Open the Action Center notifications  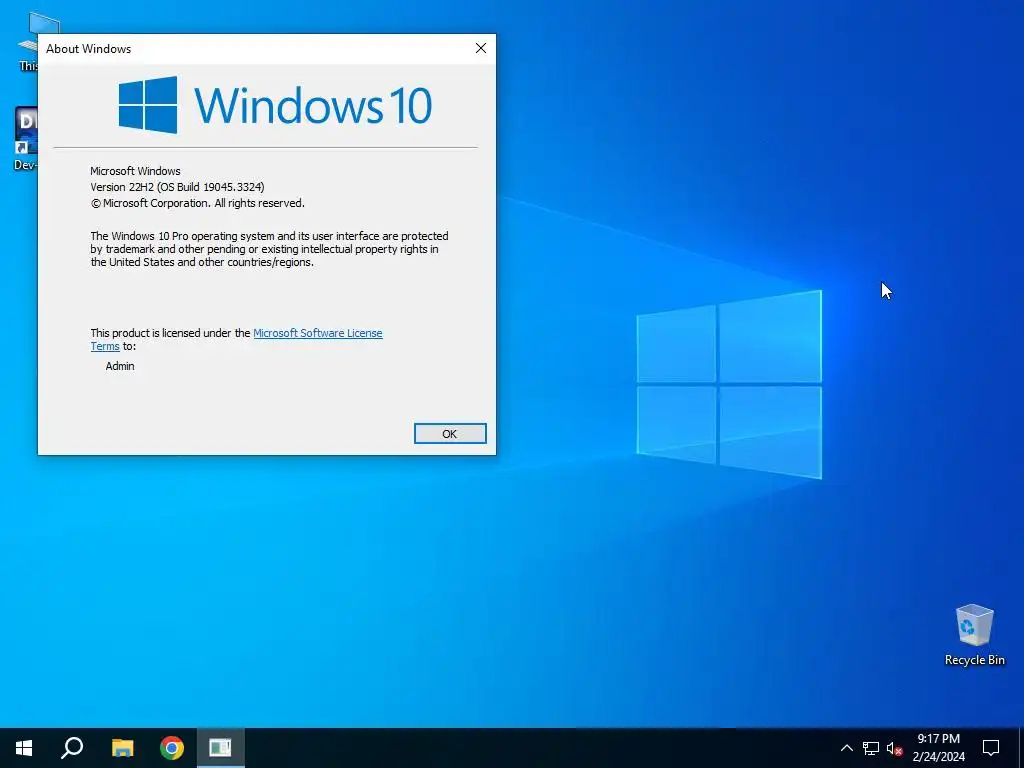(x=991, y=748)
